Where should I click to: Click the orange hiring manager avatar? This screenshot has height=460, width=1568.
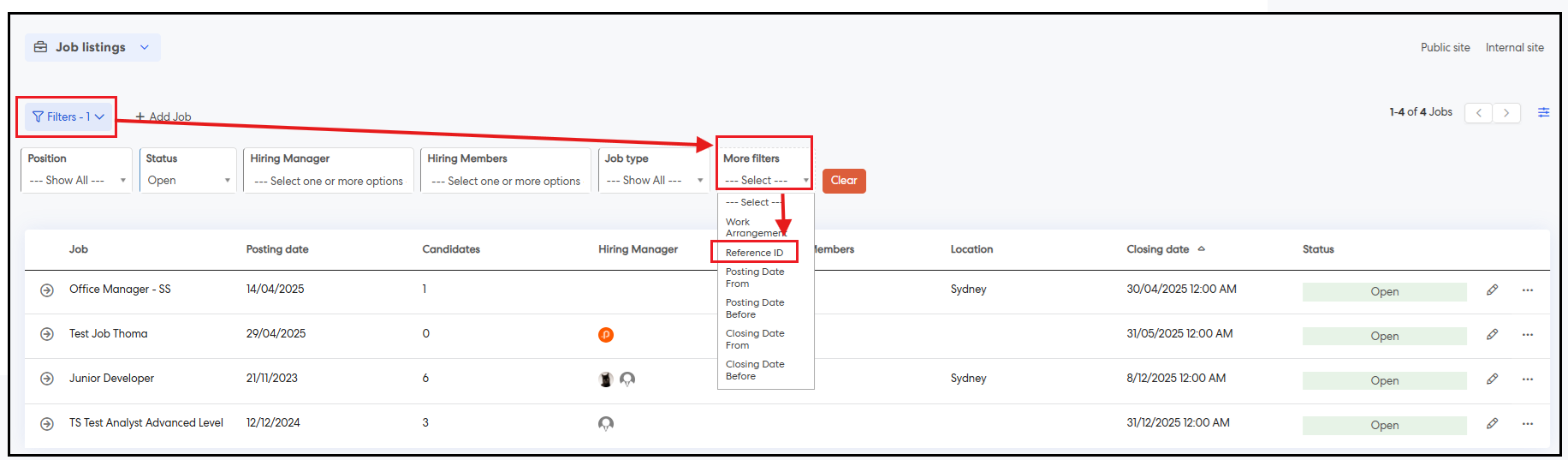tap(606, 335)
